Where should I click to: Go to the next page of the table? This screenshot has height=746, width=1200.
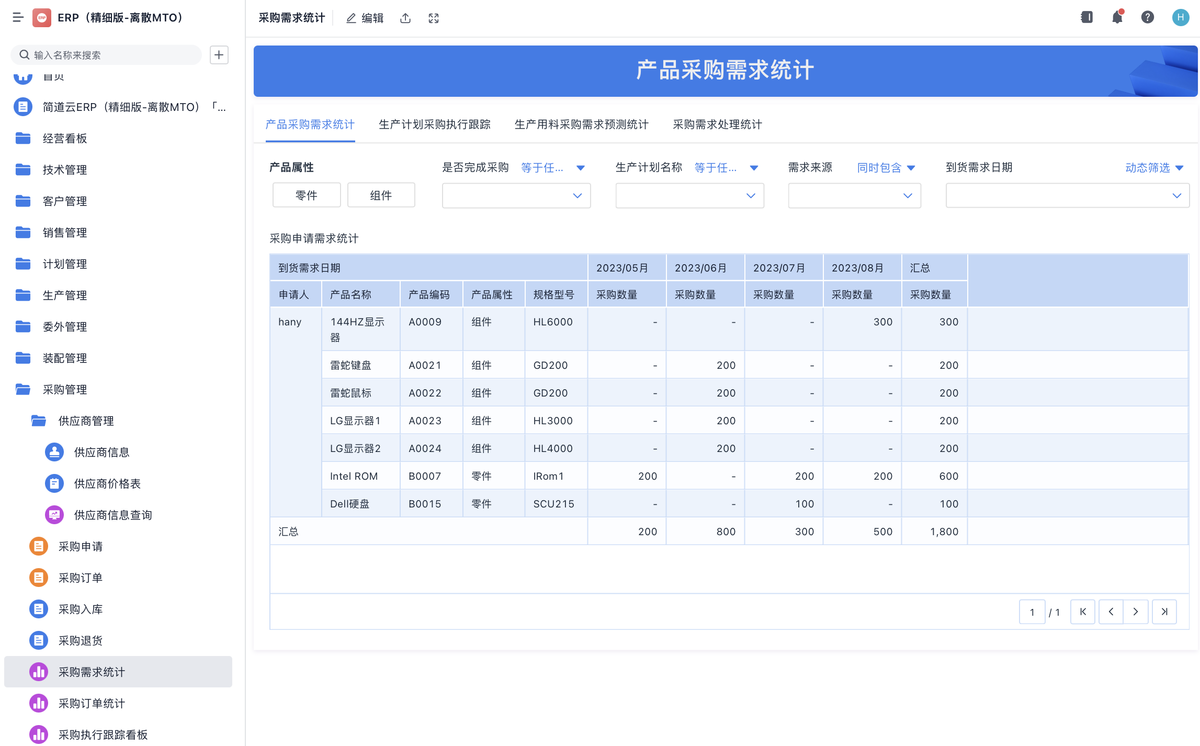1136,612
